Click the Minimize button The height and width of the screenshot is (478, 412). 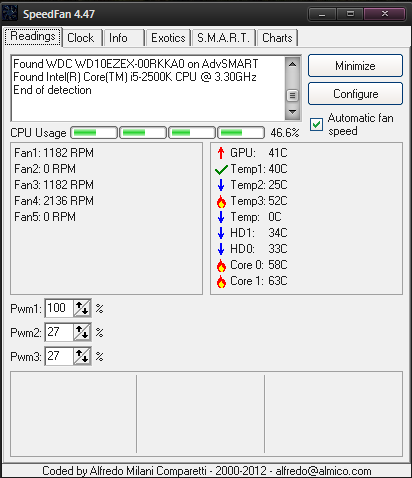tap(355, 66)
